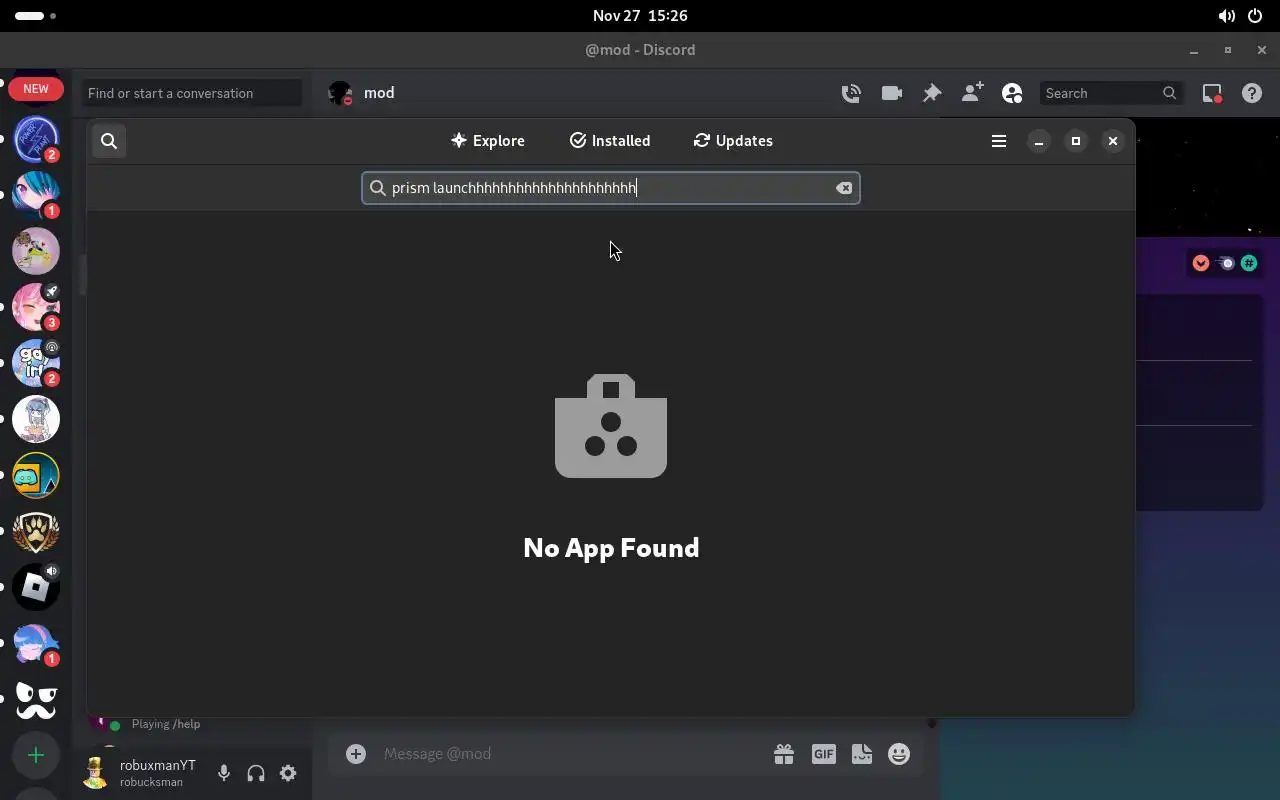The width and height of the screenshot is (1280, 800).
Task: Open the app store hamburger menu
Action: click(998, 141)
